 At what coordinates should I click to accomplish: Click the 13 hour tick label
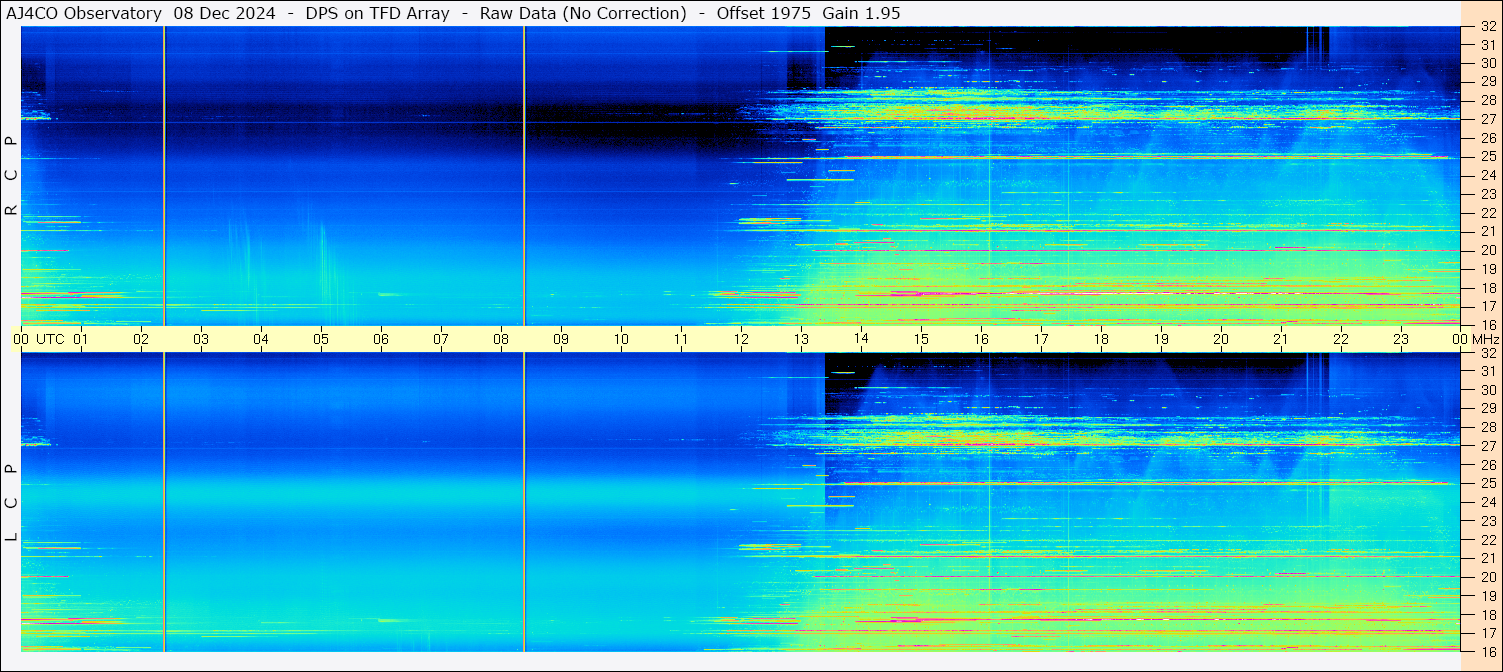click(801, 339)
